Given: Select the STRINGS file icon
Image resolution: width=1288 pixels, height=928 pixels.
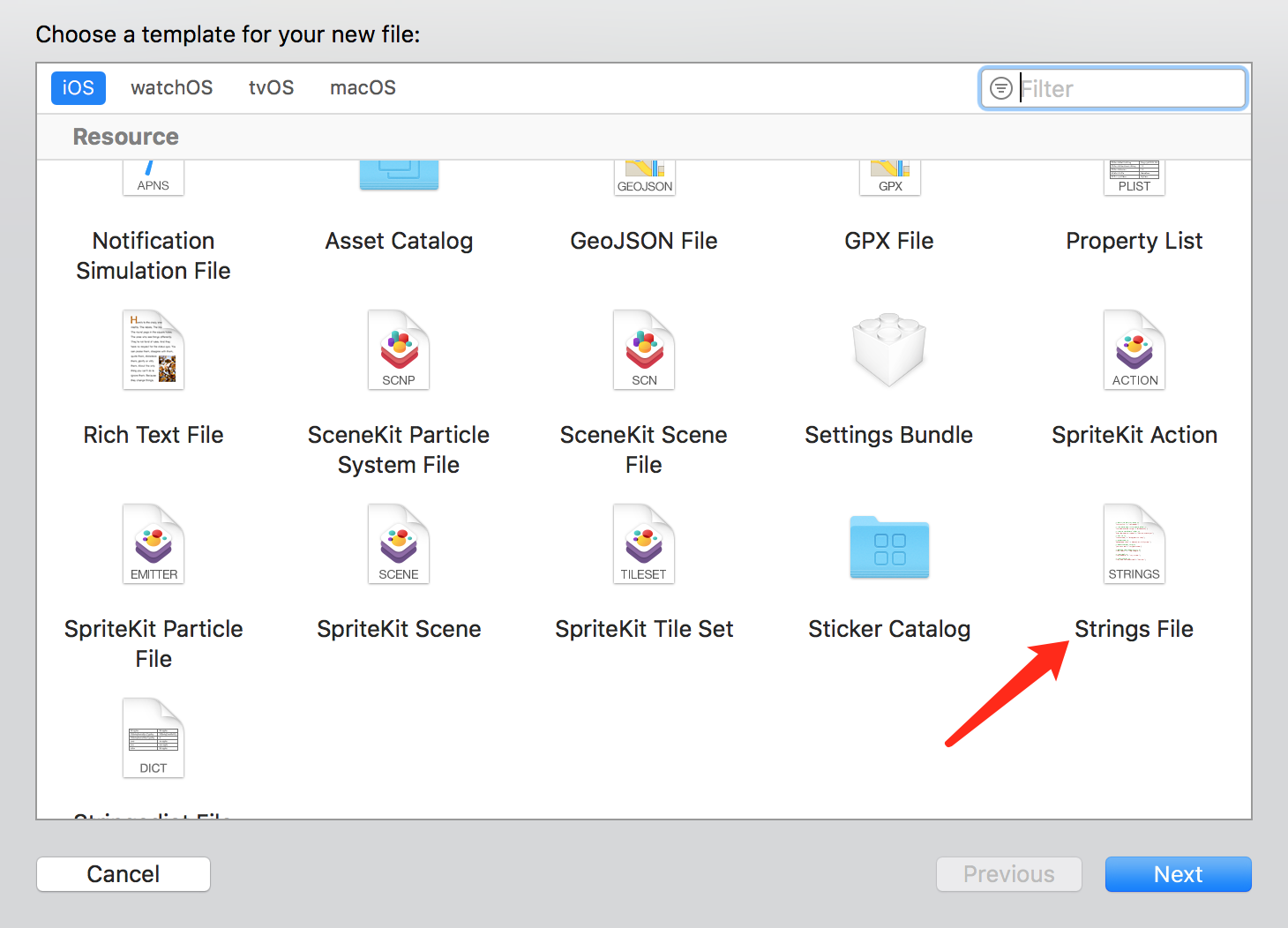Looking at the screenshot, I should (x=1134, y=543).
